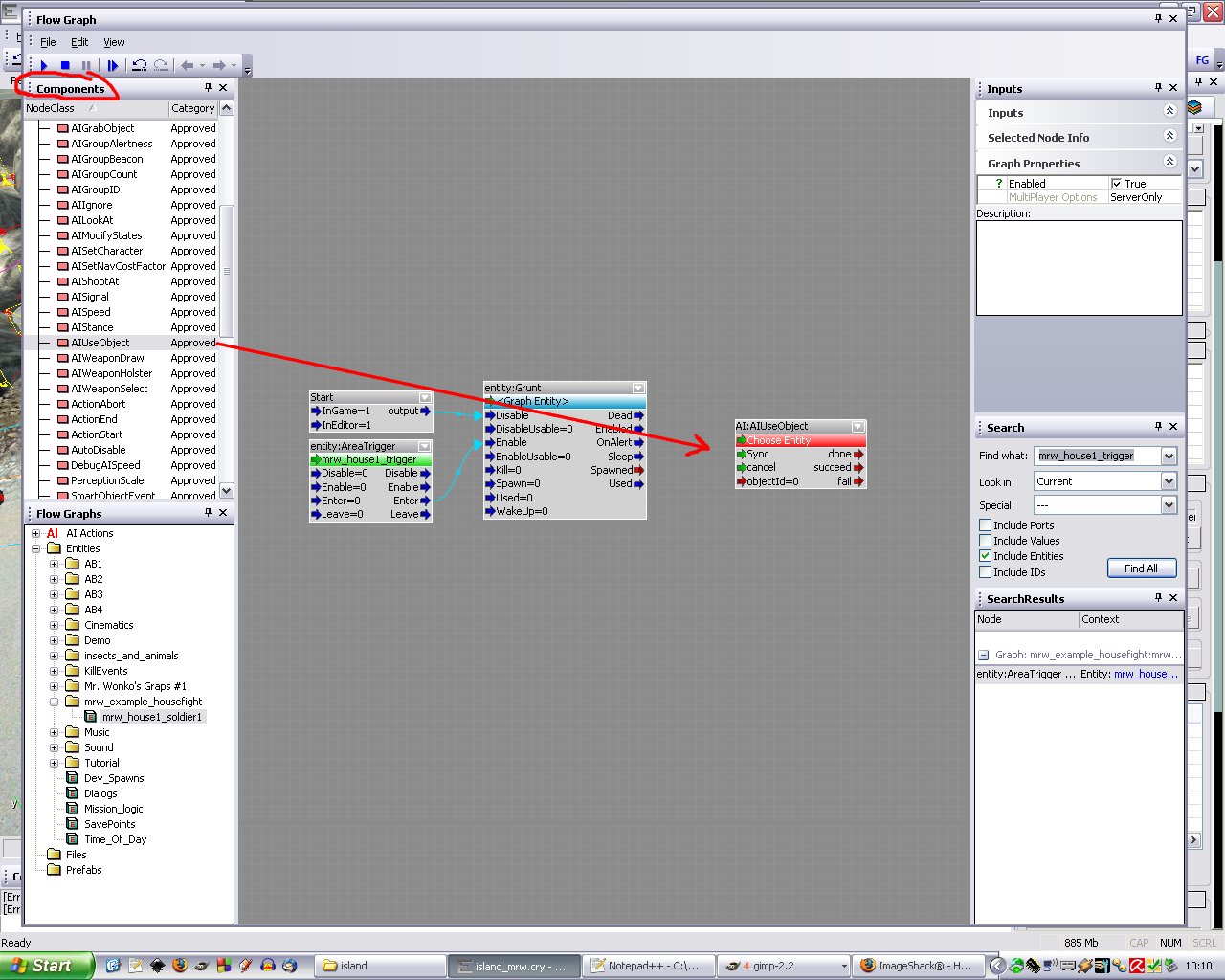The width and height of the screenshot is (1225, 980).
Task: Pin the Components panel with pushpin icon
Action: pyautogui.click(x=208, y=88)
